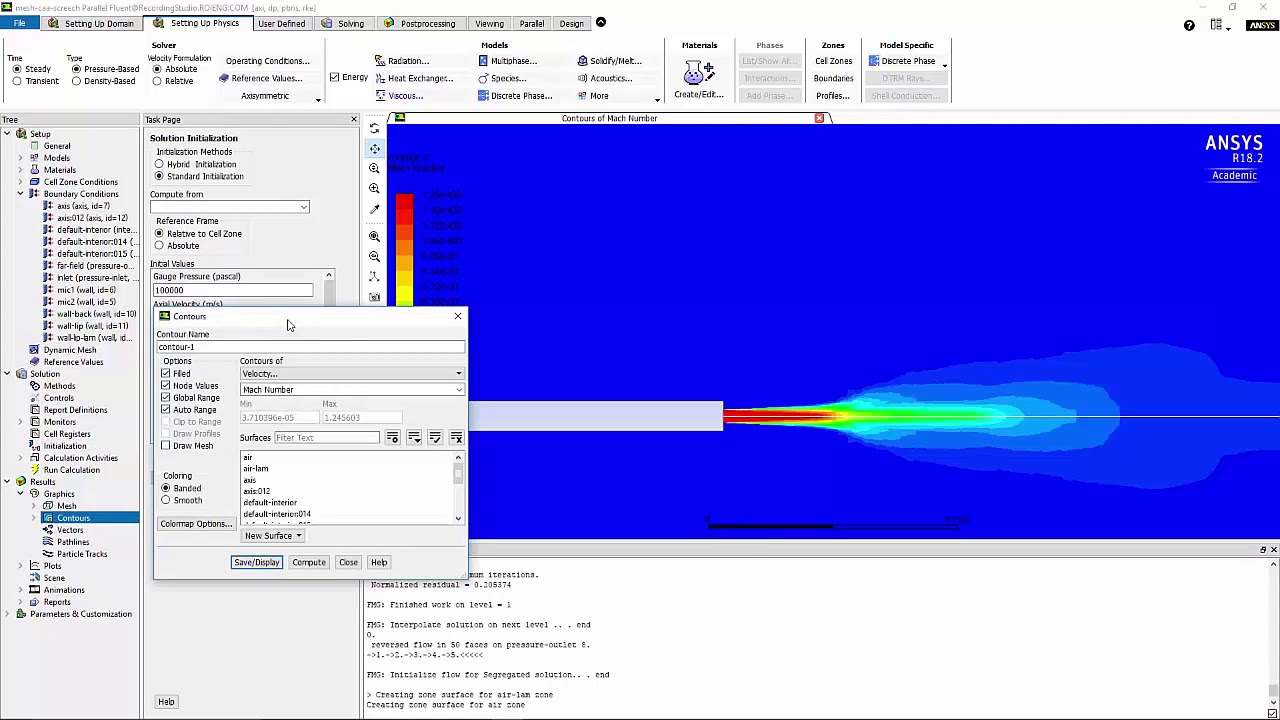Image resolution: width=1280 pixels, height=720 pixels.
Task: Click the rotate view icon in graphics toolbar
Action: tap(375, 128)
